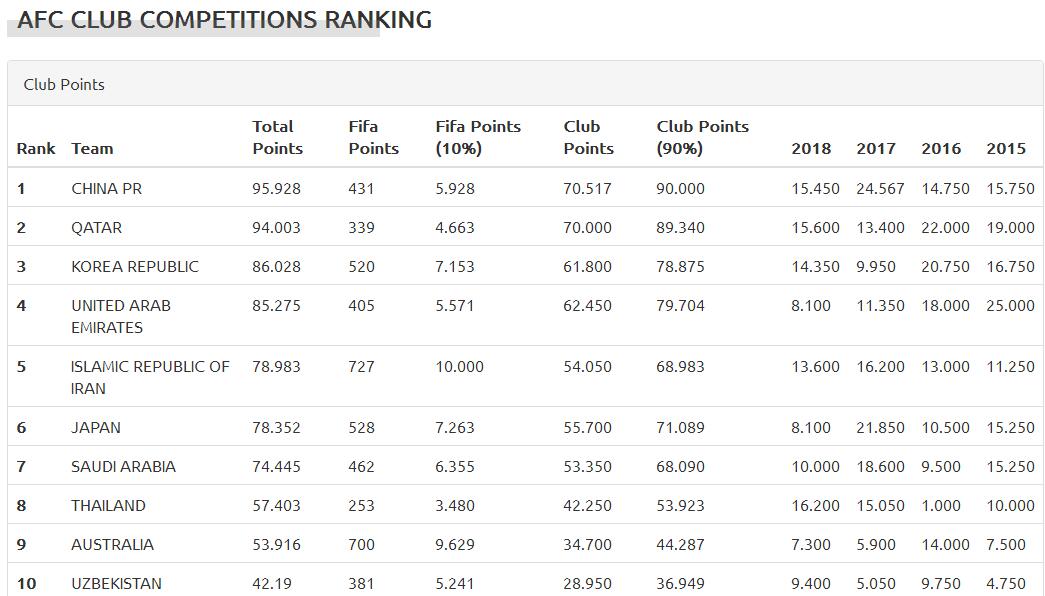Screen dimensions: 1045x596
Task: Click the 2018 column header
Action: (x=810, y=148)
